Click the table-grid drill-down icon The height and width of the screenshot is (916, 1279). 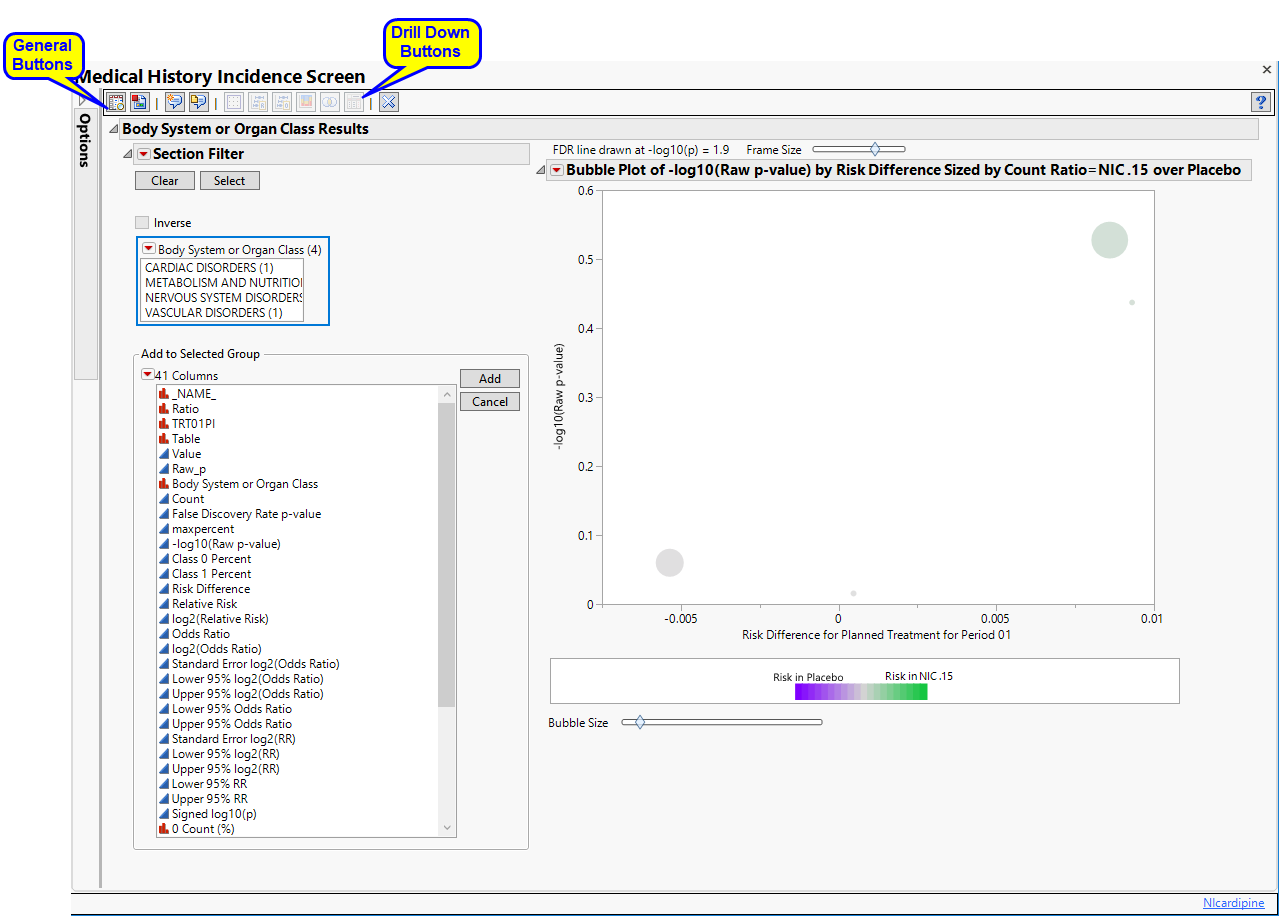[354, 102]
